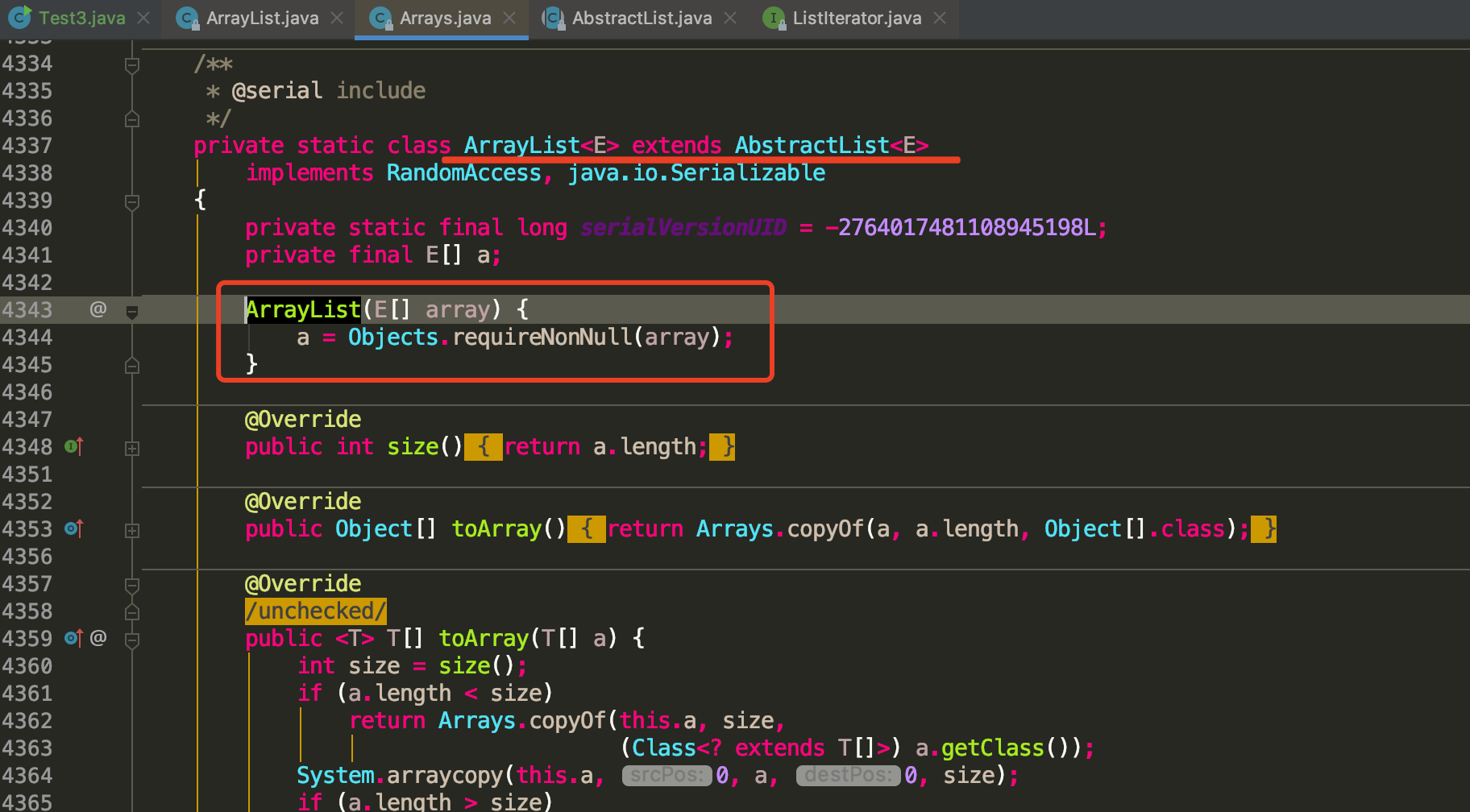Click the implements gutter icon at line 4353

pyautogui.click(x=73, y=528)
